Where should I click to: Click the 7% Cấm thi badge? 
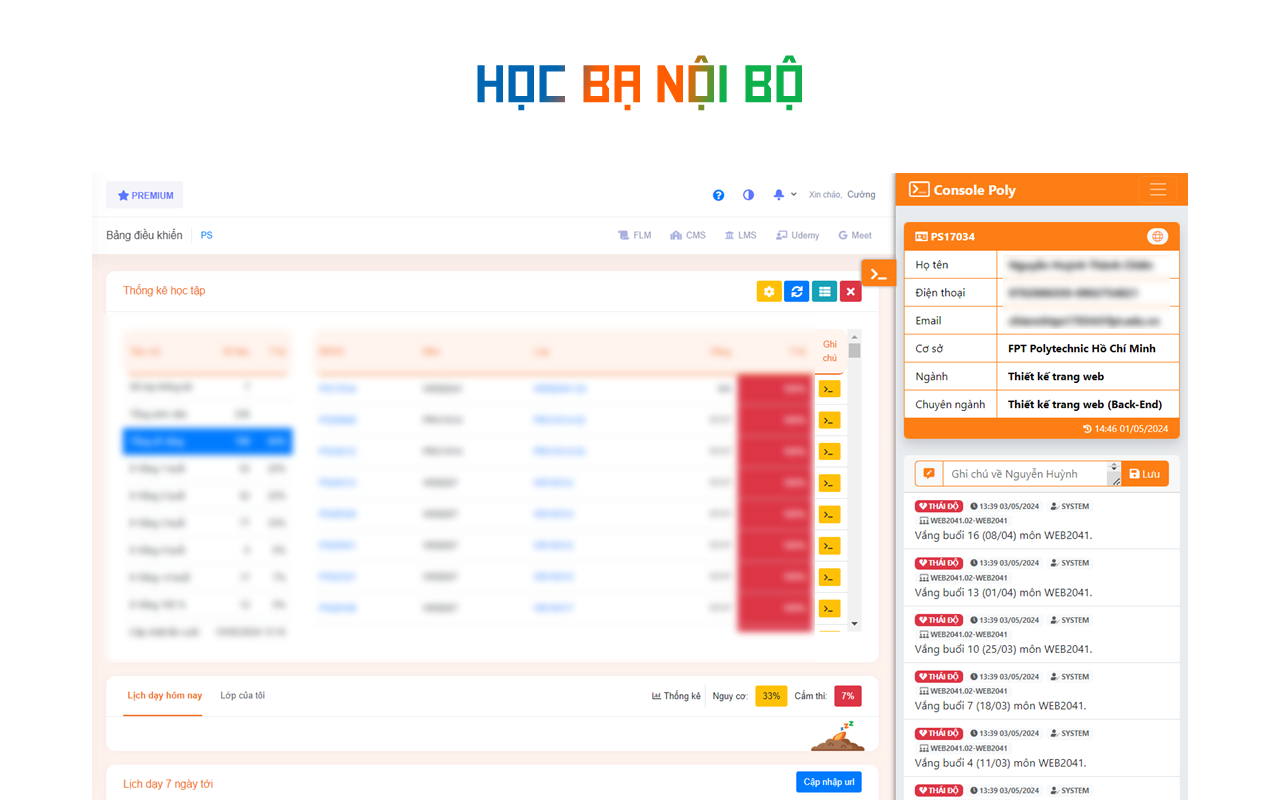pos(848,696)
